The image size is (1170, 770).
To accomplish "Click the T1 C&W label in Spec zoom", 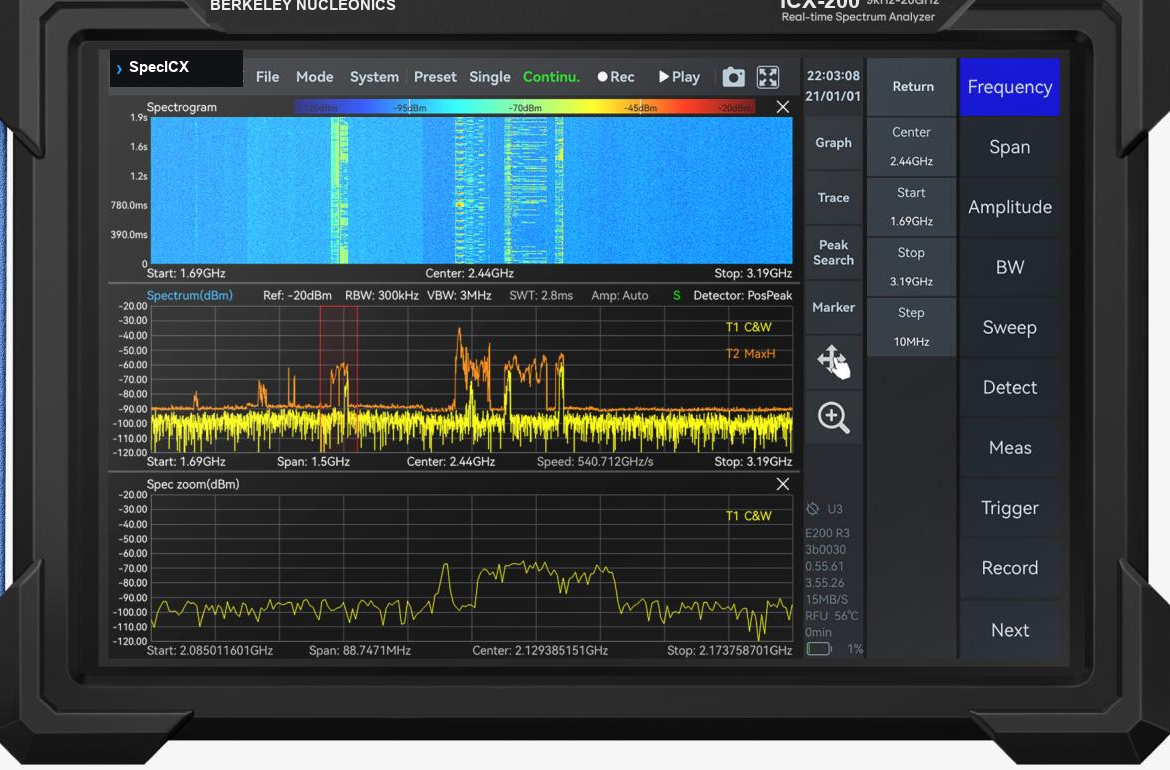I will (748, 516).
